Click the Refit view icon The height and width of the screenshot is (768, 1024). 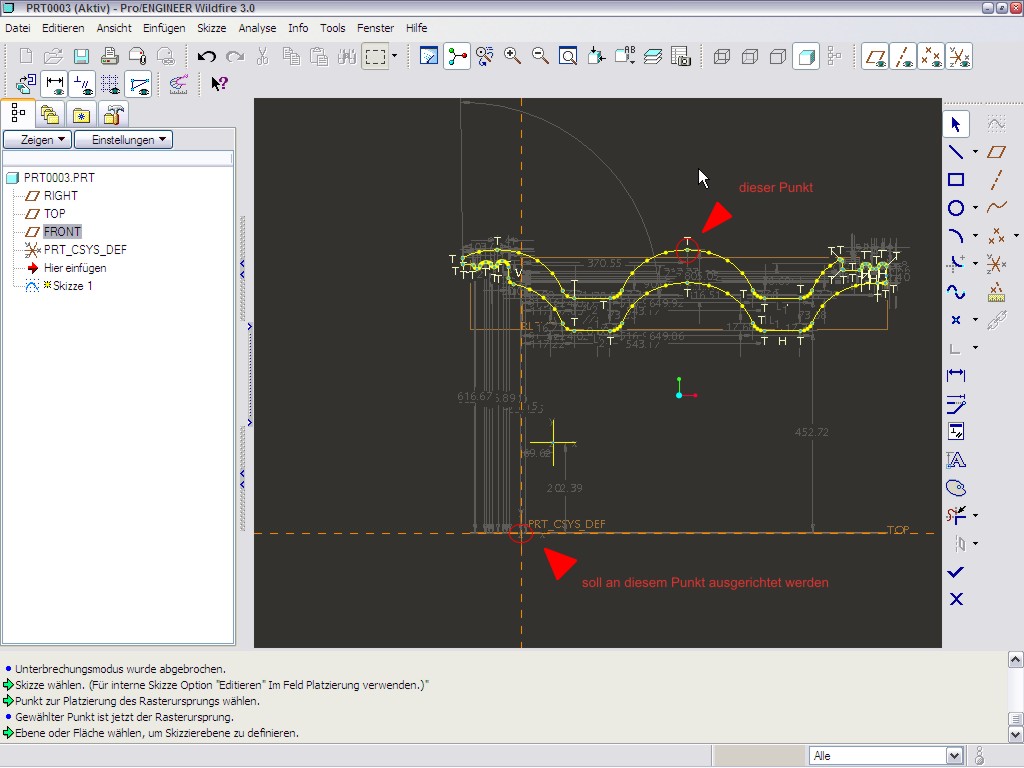pyautogui.click(x=568, y=56)
